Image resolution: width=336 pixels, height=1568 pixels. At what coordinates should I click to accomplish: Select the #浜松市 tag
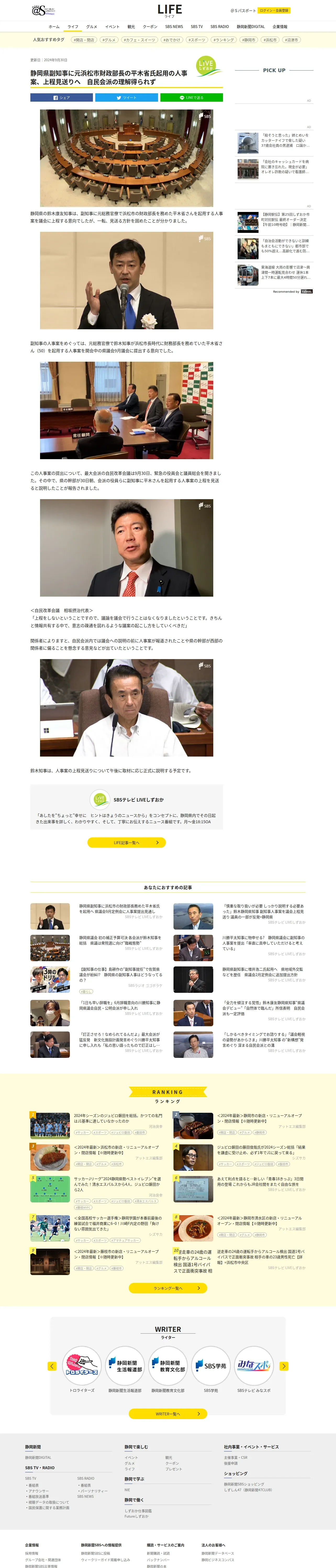click(x=270, y=39)
